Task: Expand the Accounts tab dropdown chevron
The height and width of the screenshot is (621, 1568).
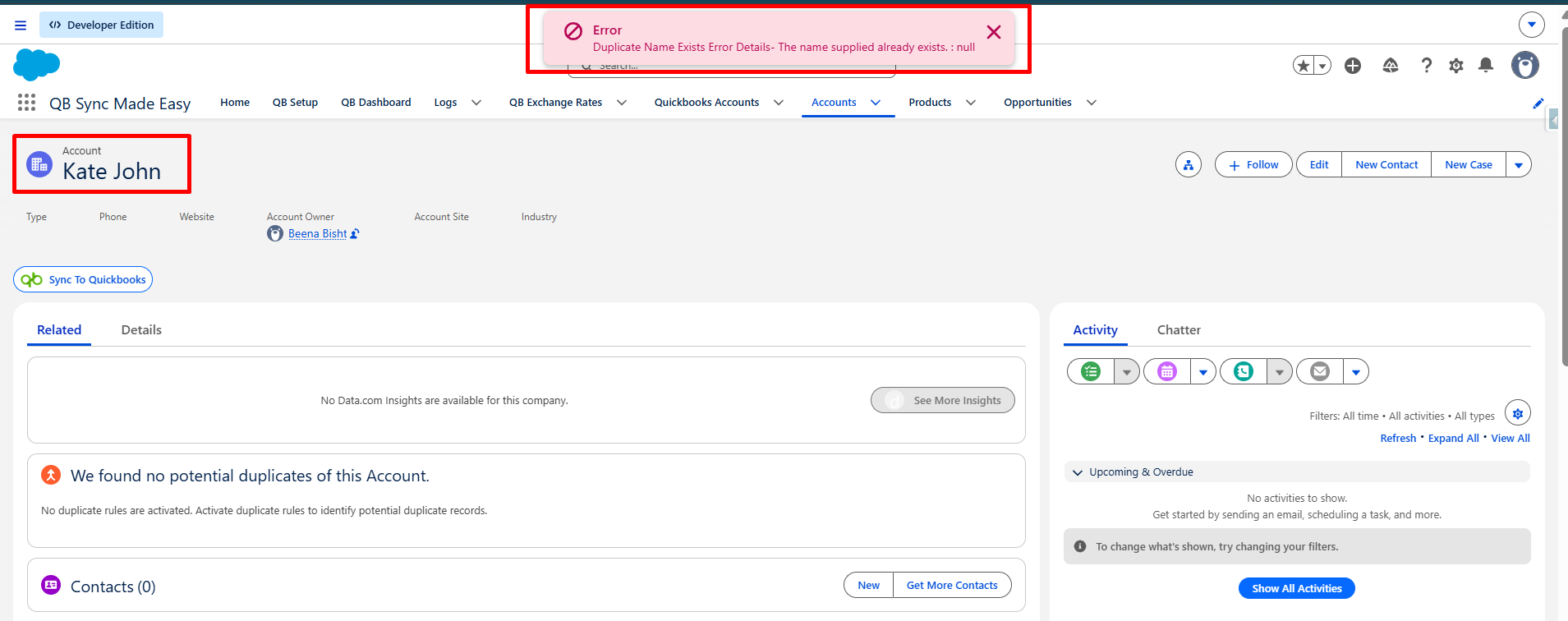Action: [x=876, y=103]
